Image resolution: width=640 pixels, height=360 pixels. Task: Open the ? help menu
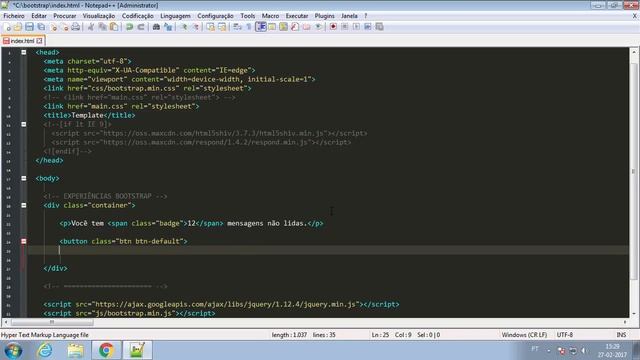366,16
